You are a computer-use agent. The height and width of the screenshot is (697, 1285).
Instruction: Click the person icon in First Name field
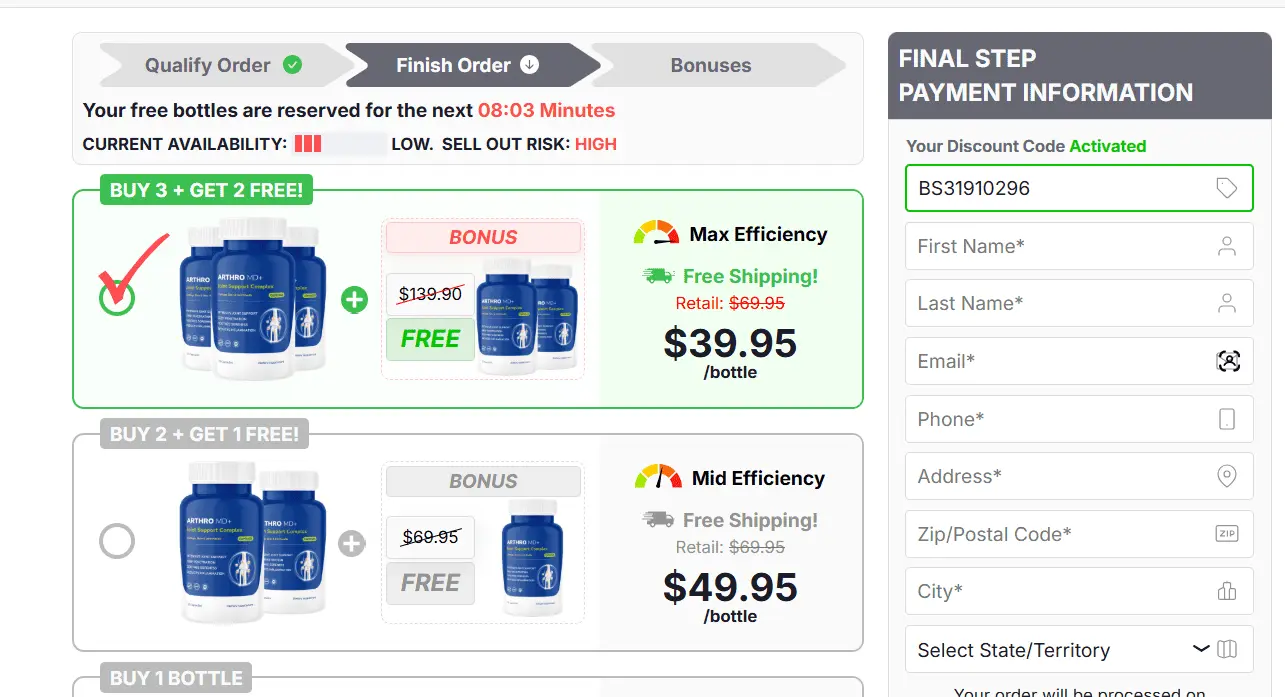click(x=1227, y=246)
